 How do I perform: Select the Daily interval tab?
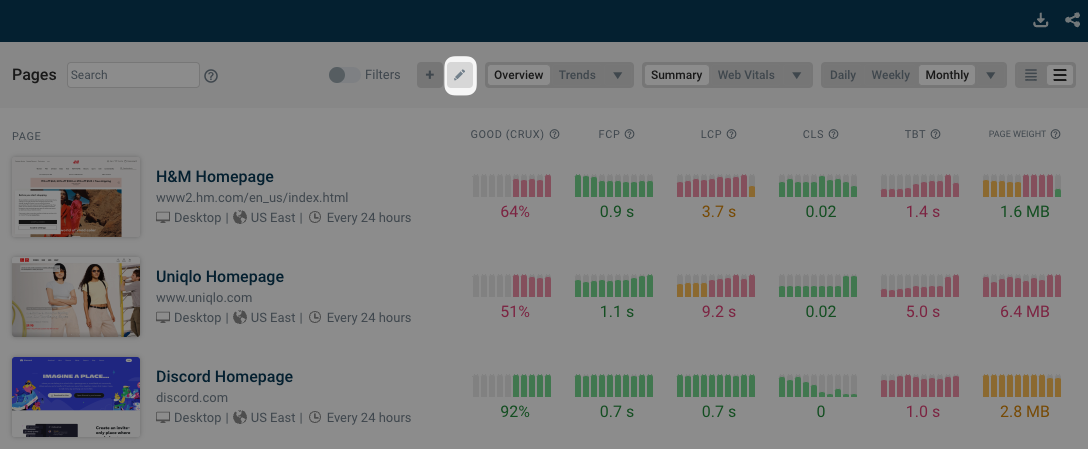pos(843,75)
